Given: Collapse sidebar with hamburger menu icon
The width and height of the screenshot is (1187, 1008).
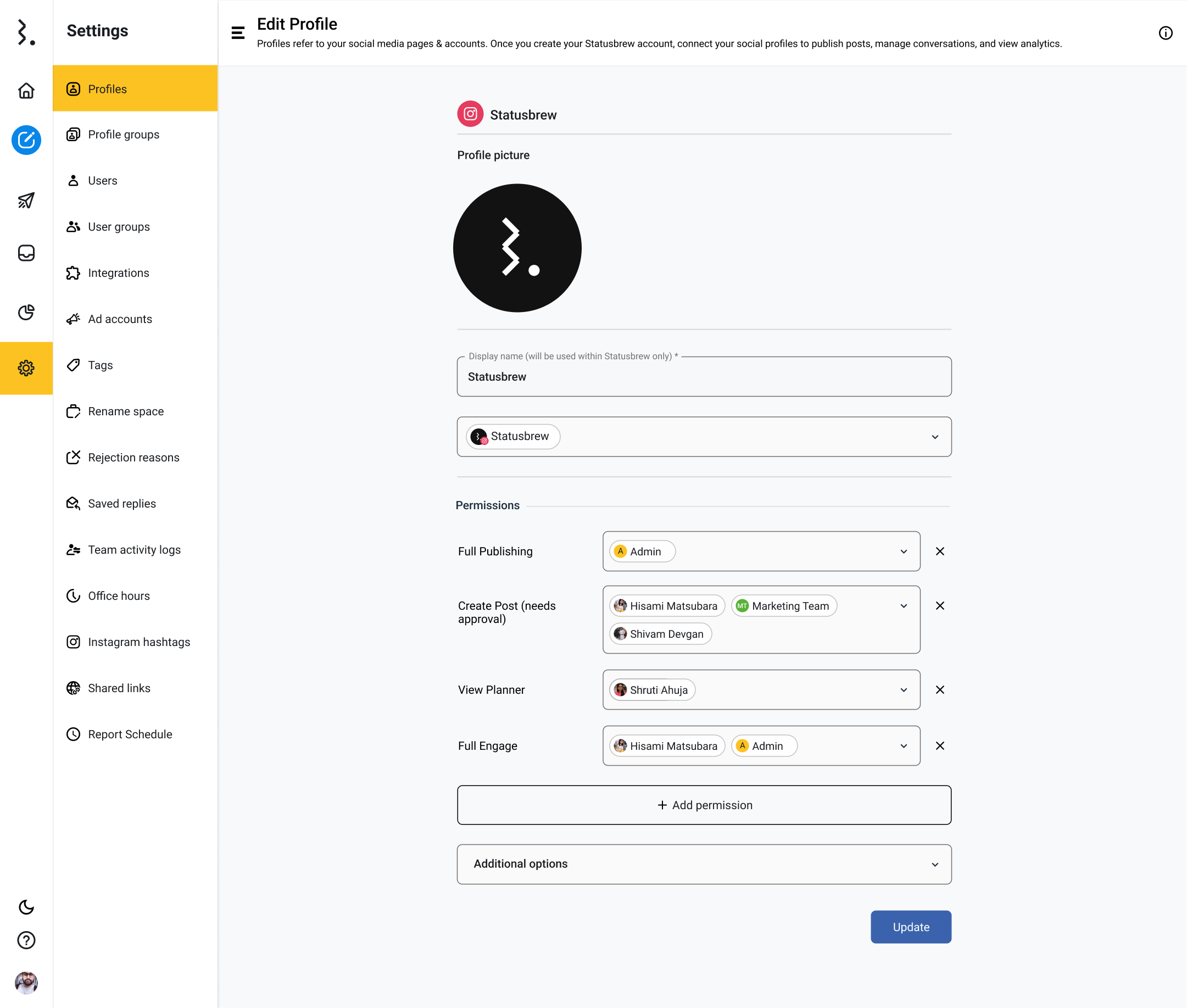Looking at the screenshot, I should [238, 33].
